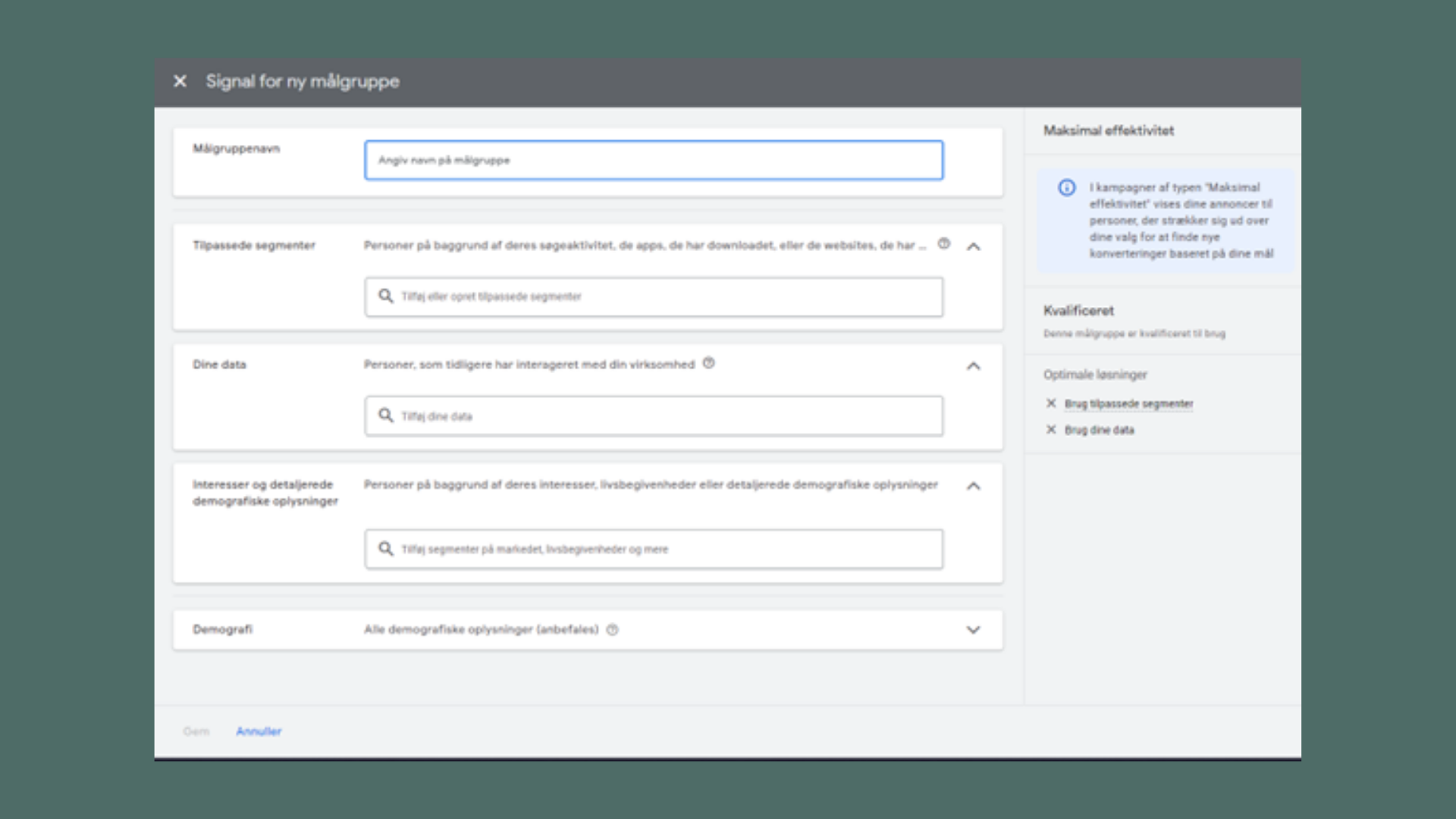Click the Kvalificeret heading text
The width and height of the screenshot is (1456, 819).
1078,311
